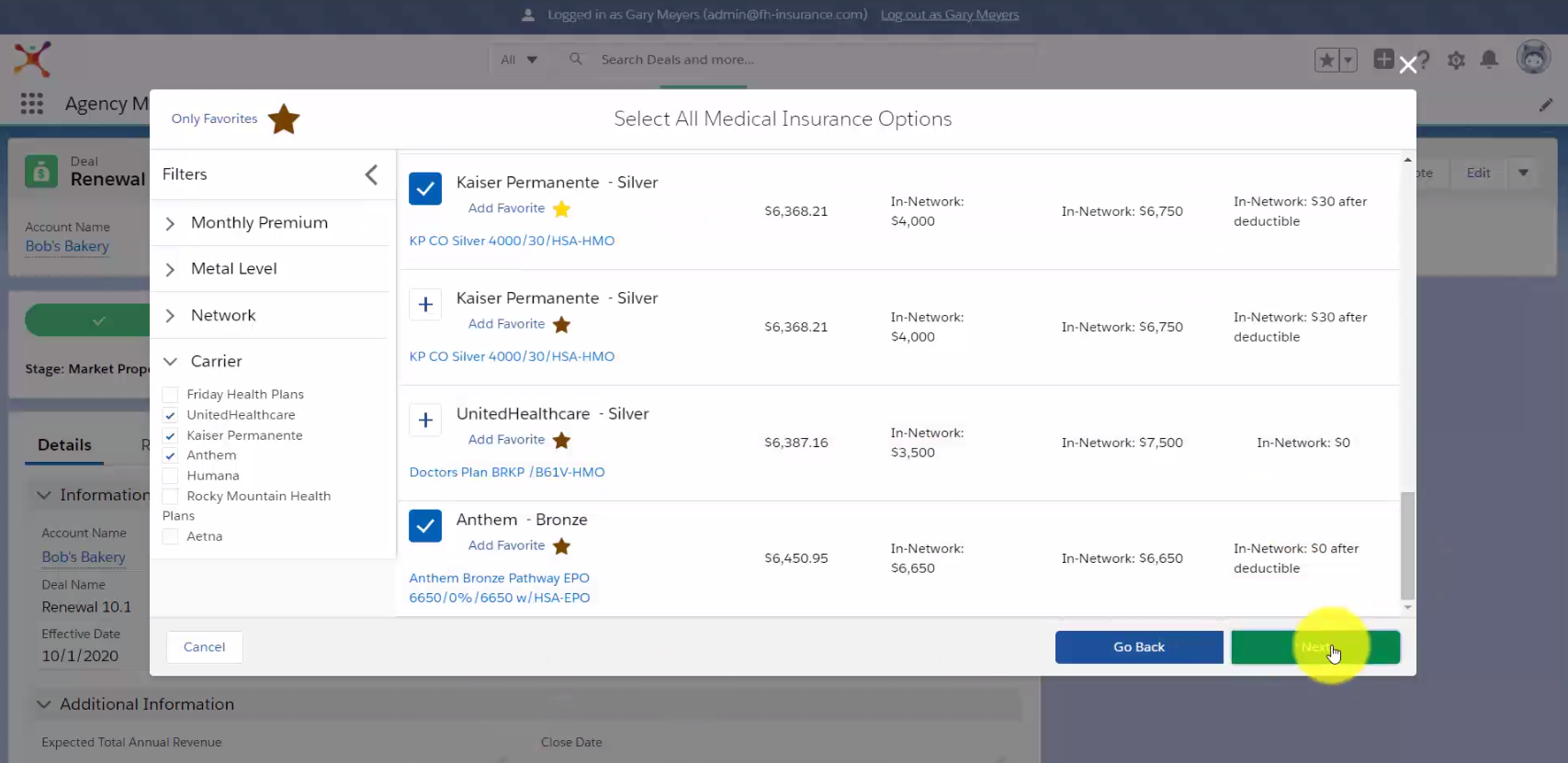Click the edit pencil icon in the navigation bar
The height and width of the screenshot is (763, 1568).
coord(1546,106)
